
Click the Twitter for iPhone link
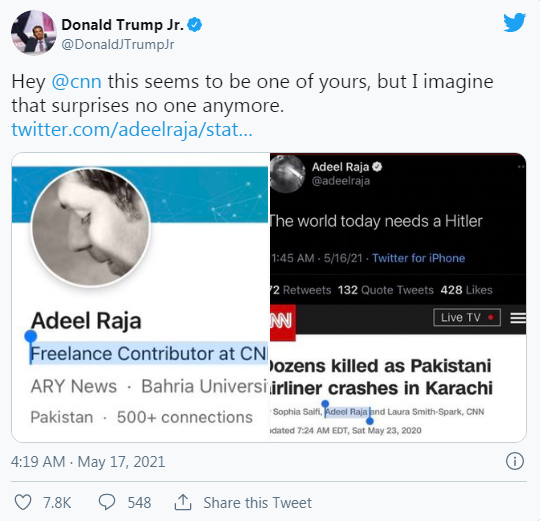tap(418, 258)
